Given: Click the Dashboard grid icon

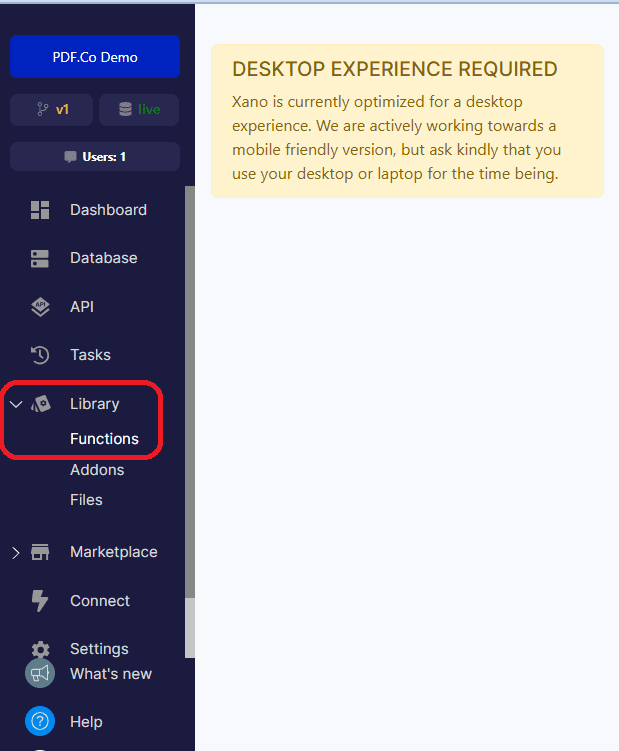Looking at the screenshot, I should click(40, 210).
